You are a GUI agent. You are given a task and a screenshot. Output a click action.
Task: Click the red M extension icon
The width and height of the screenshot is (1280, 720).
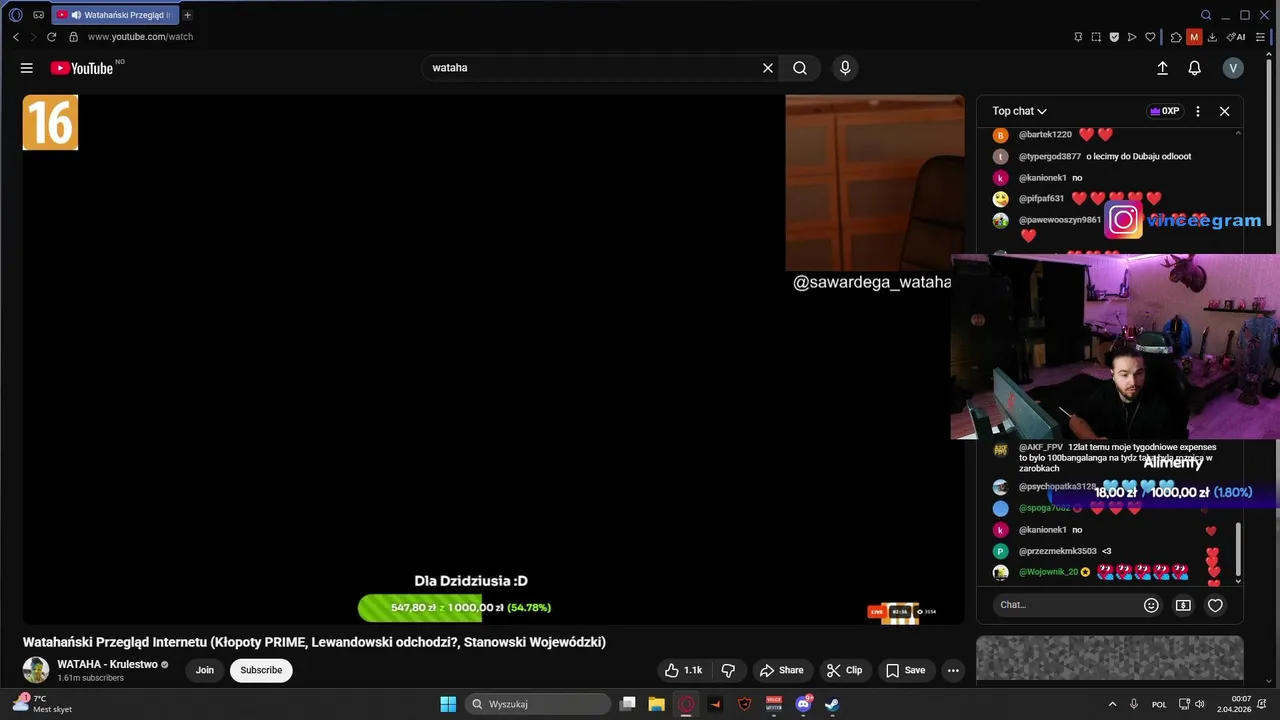(1194, 37)
